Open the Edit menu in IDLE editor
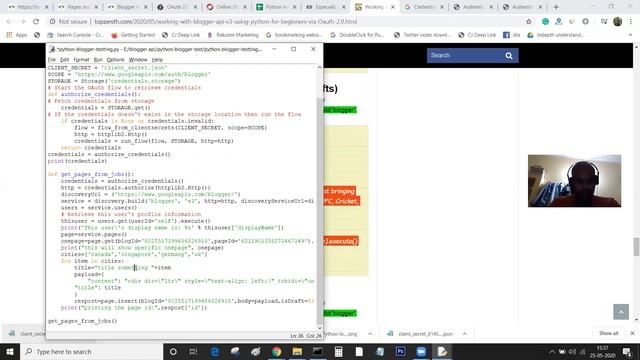This screenshot has width=640, height=360. point(64,60)
